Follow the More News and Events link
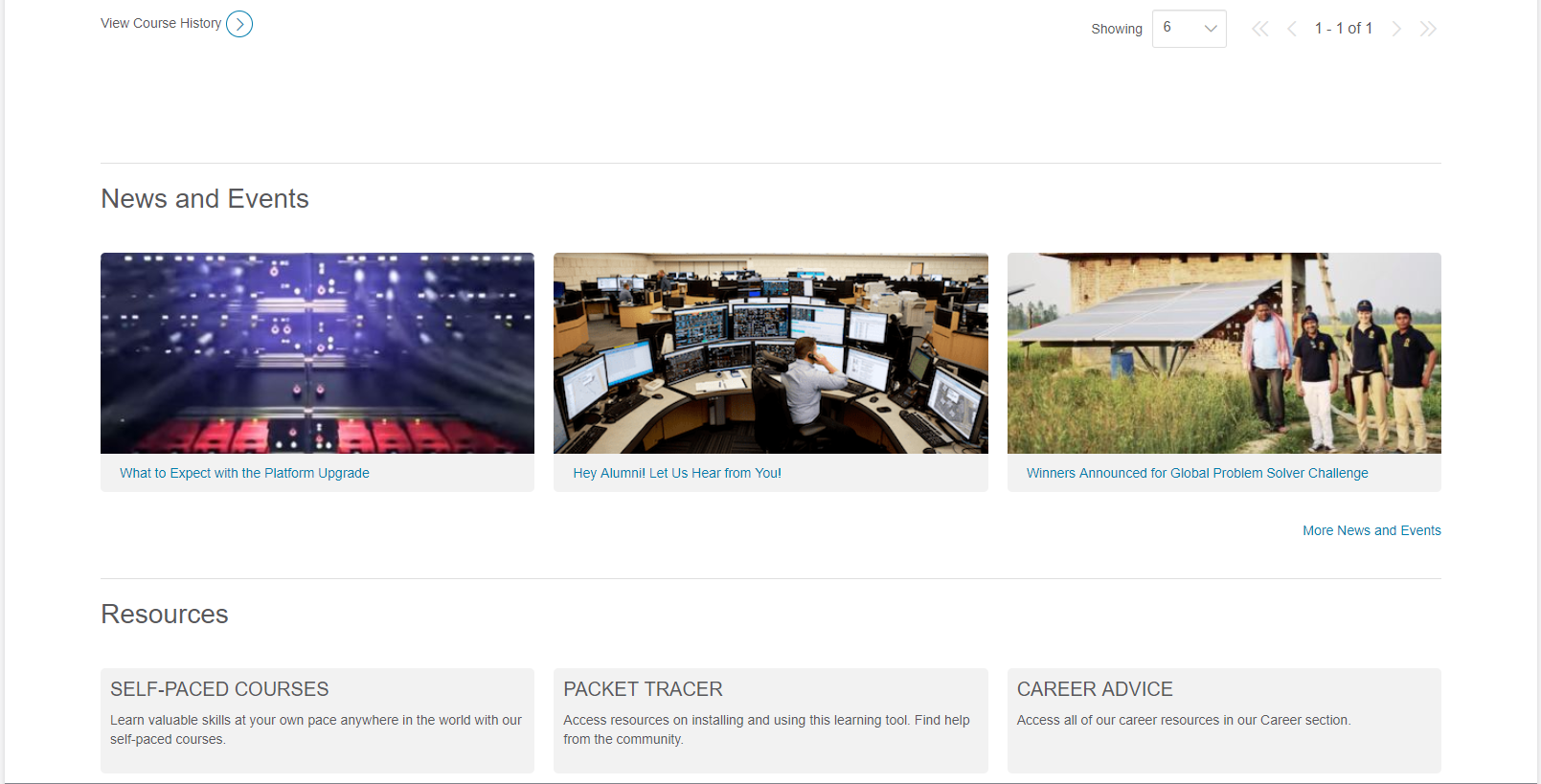 pyautogui.click(x=1371, y=530)
